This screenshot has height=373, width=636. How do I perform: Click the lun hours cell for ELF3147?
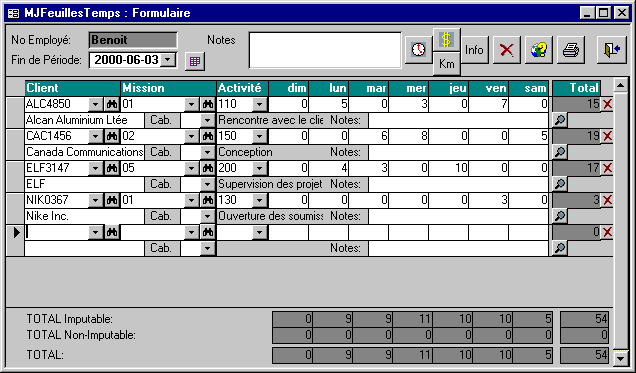[329, 168]
